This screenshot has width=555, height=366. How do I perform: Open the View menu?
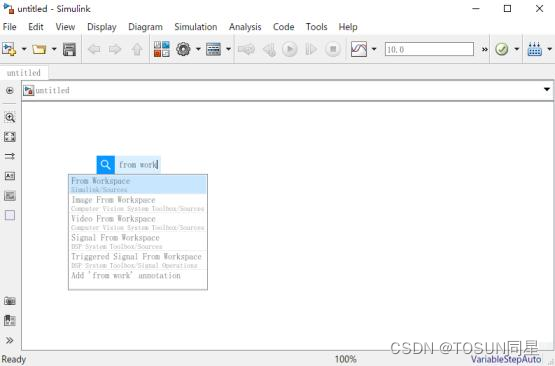[65, 27]
